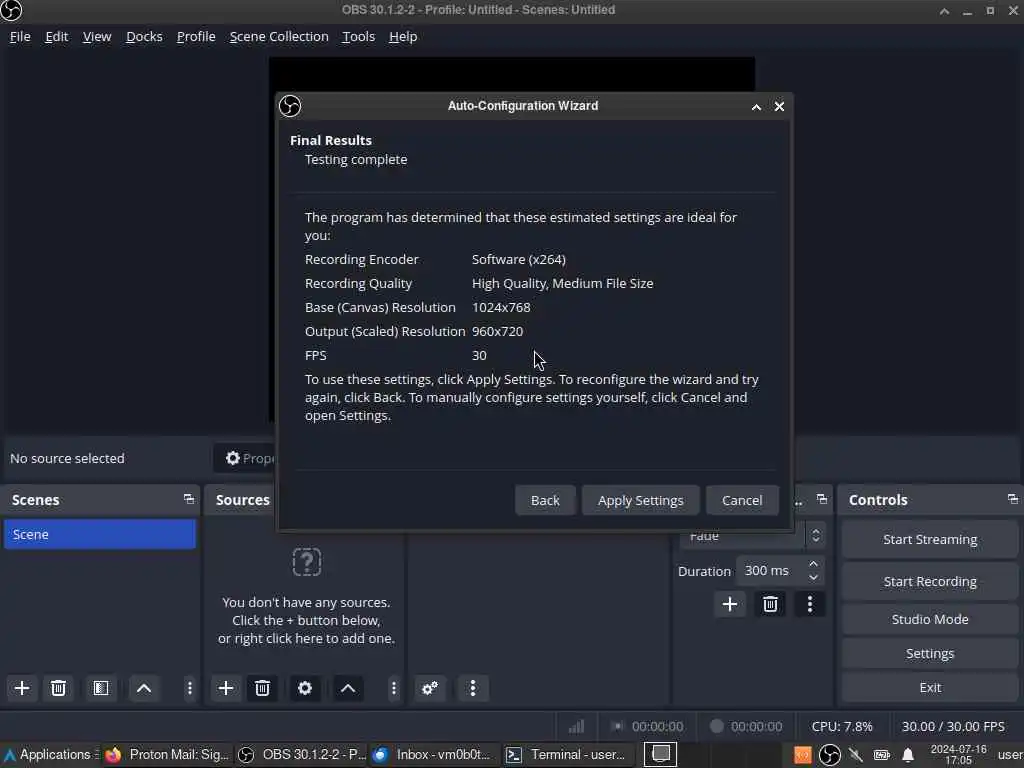Open the Help menu
The width and height of the screenshot is (1024, 768).
point(403,37)
